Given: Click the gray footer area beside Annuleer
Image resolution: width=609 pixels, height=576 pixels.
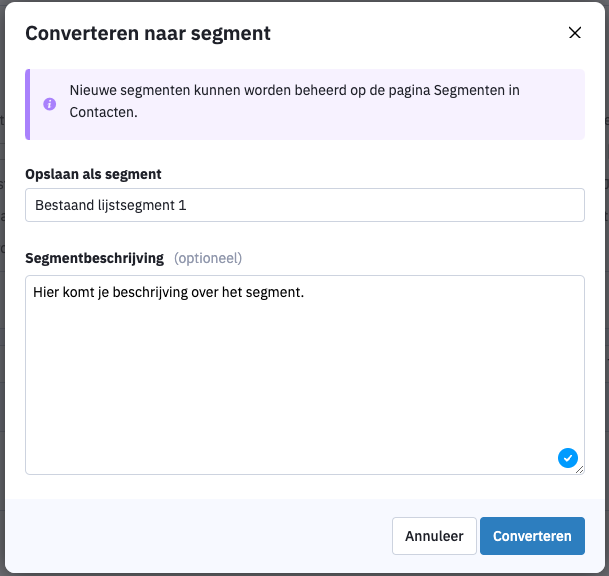Looking at the screenshot, I should click(x=194, y=536).
